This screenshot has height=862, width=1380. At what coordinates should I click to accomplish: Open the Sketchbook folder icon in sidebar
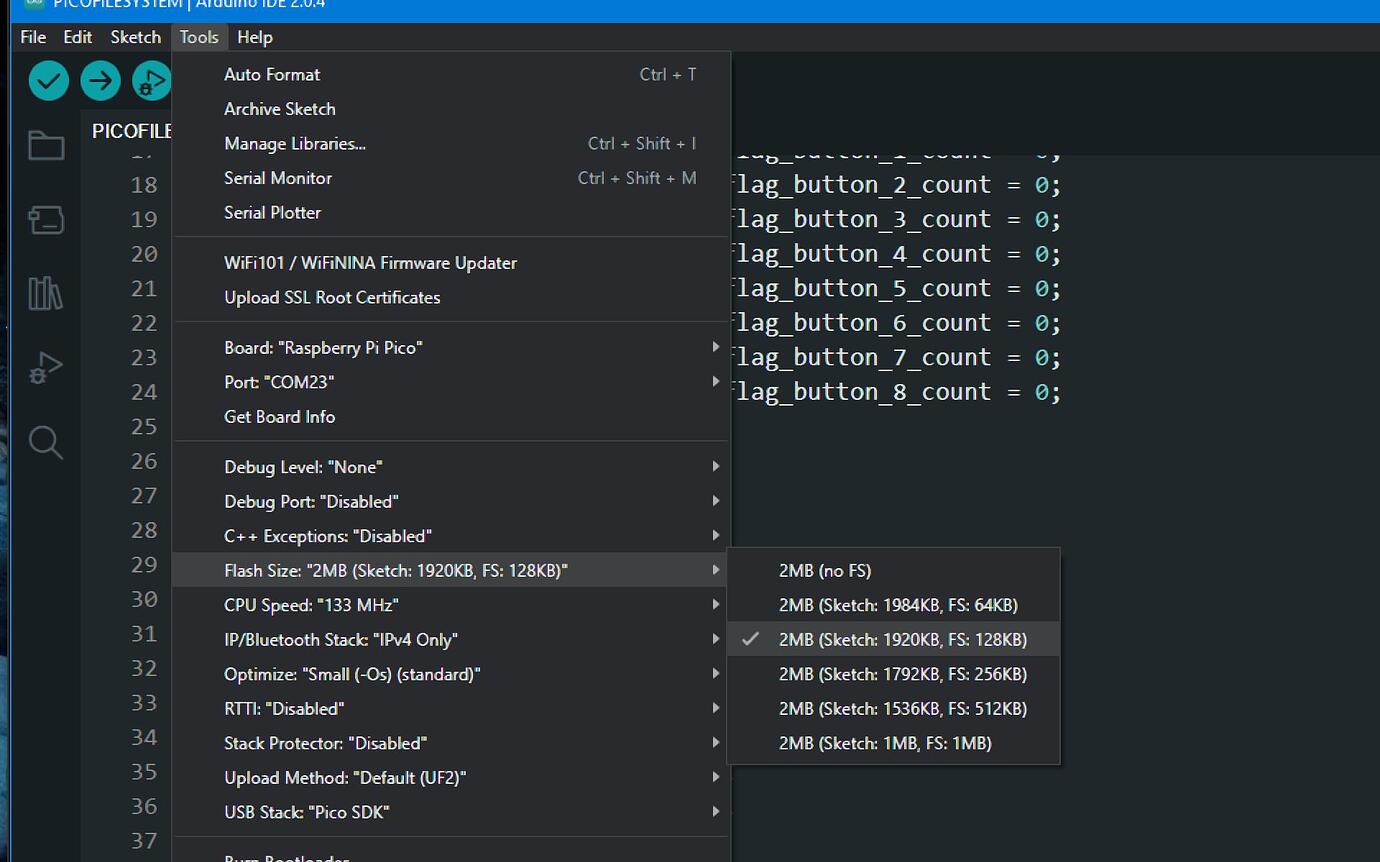tap(45, 144)
